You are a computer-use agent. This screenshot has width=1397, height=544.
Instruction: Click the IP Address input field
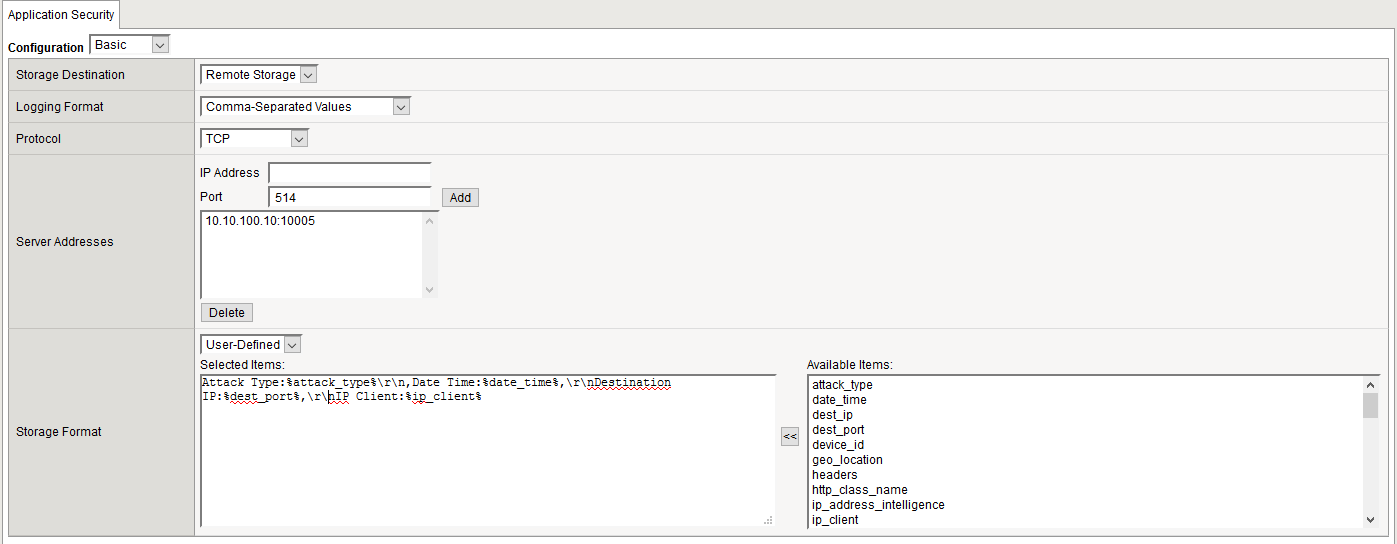pyautogui.click(x=349, y=173)
